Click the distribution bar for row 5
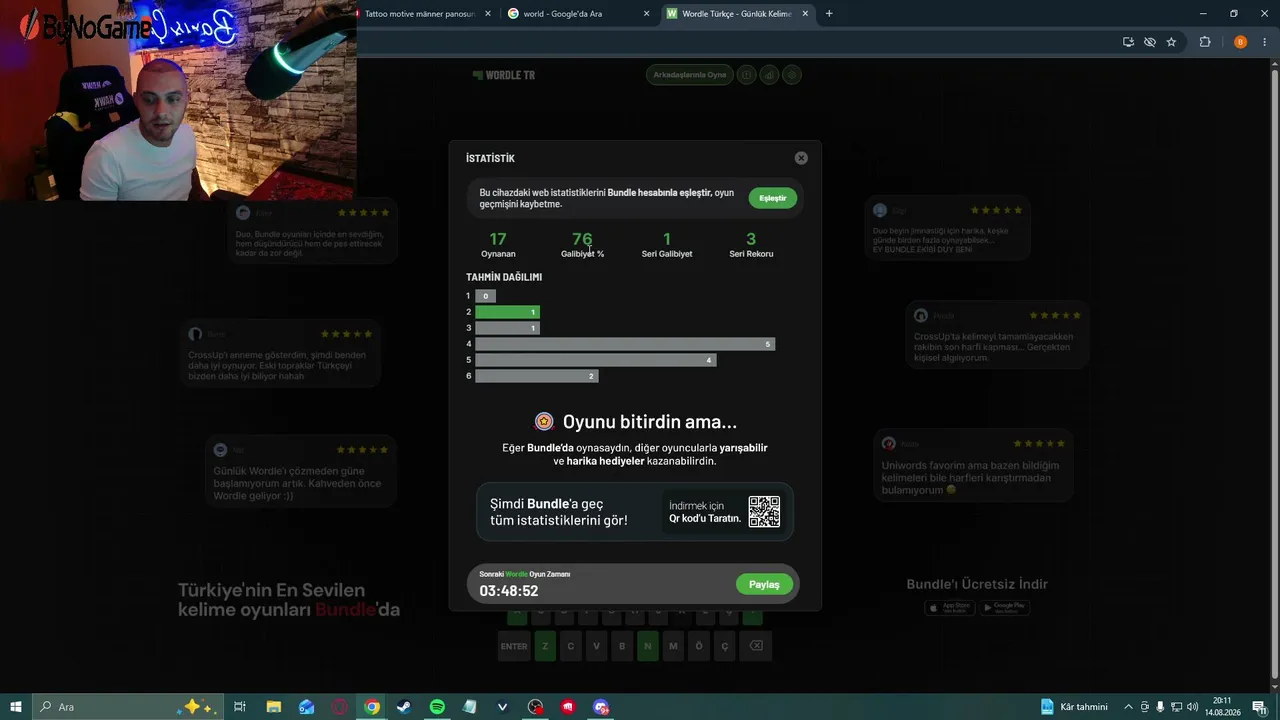 (596, 360)
